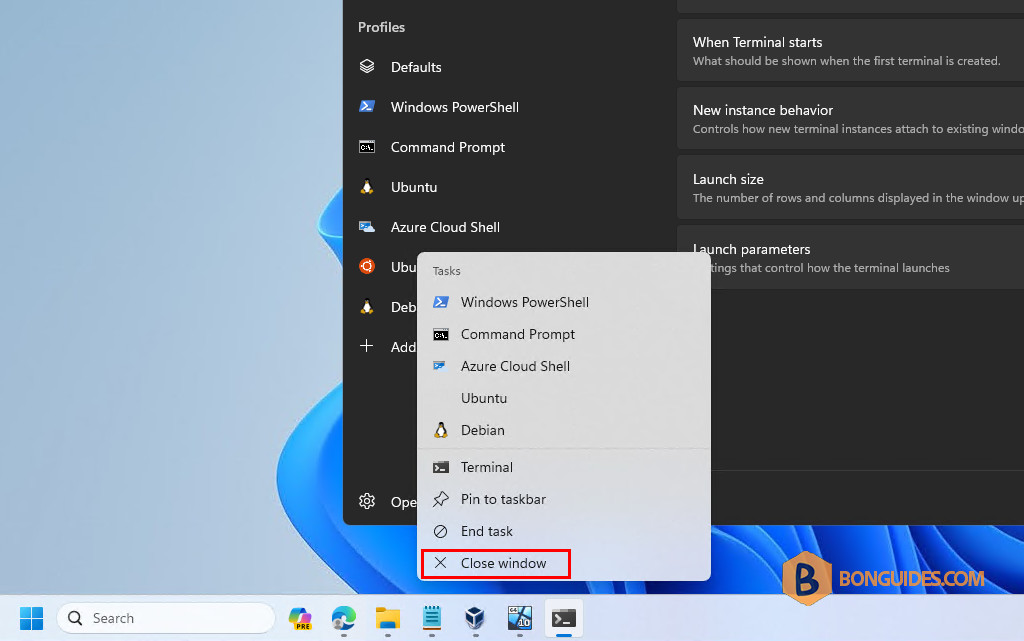The image size is (1024, 641).
Task: Click the plus icon to add a profile
Action: pyautogui.click(x=367, y=346)
